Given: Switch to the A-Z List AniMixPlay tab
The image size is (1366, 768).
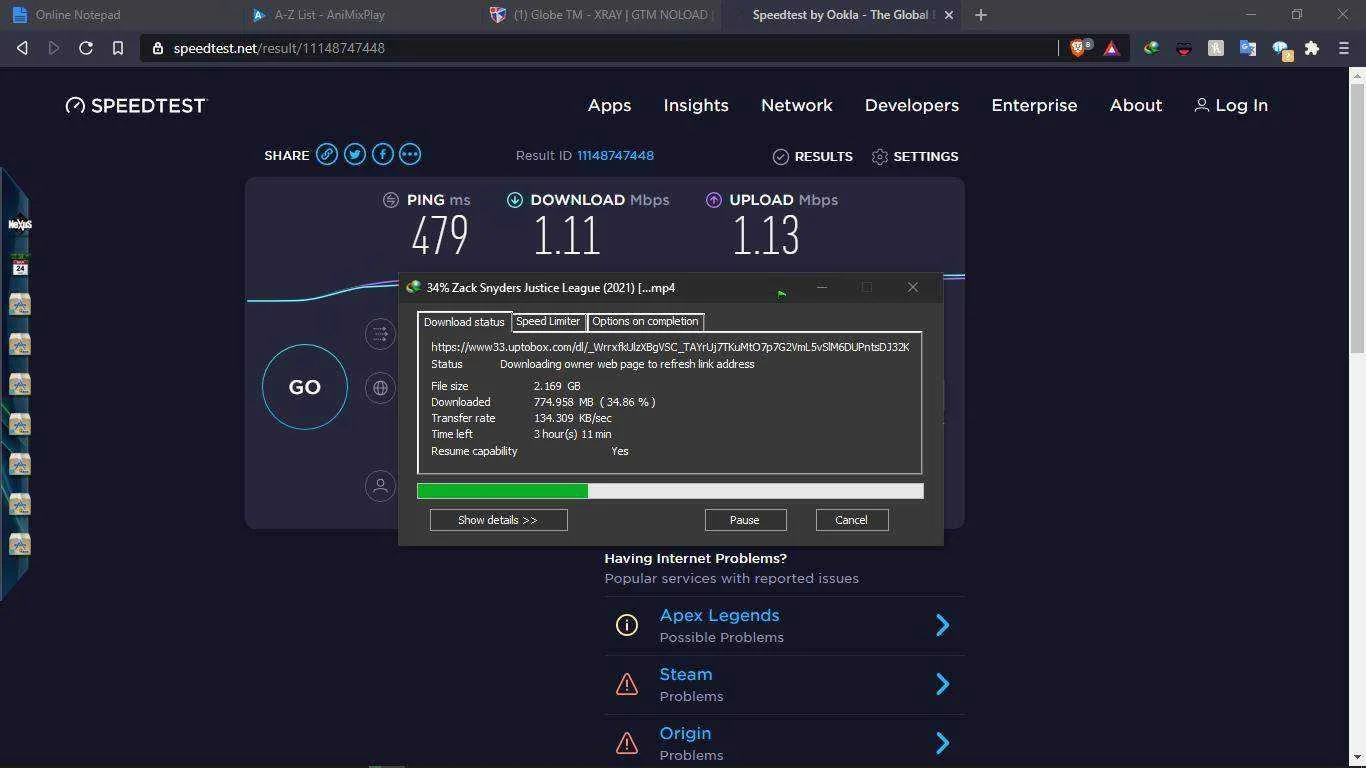Looking at the screenshot, I should click(358, 15).
